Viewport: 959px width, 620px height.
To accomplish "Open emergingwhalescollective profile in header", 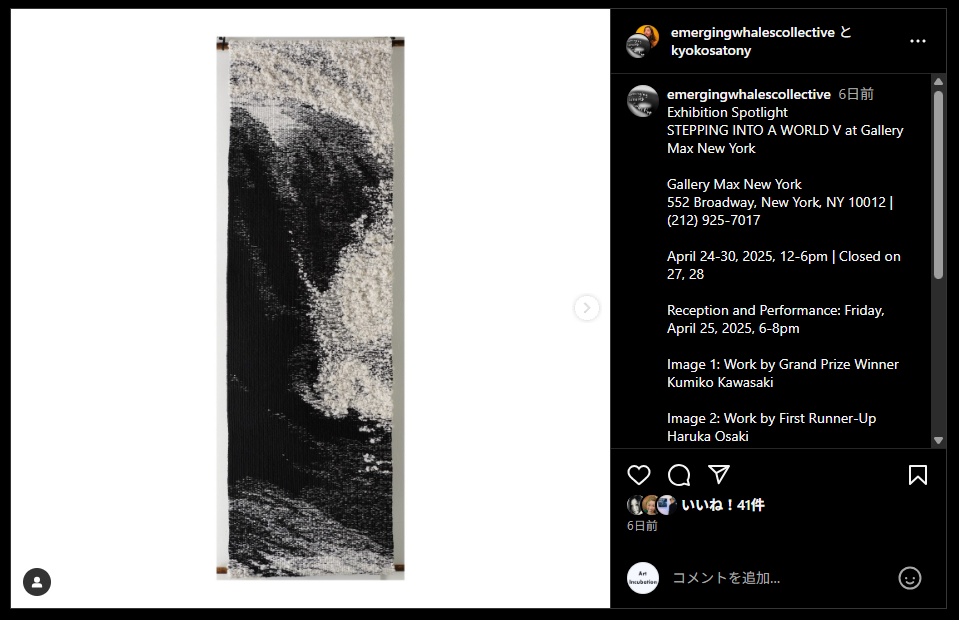I will point(752,32).
